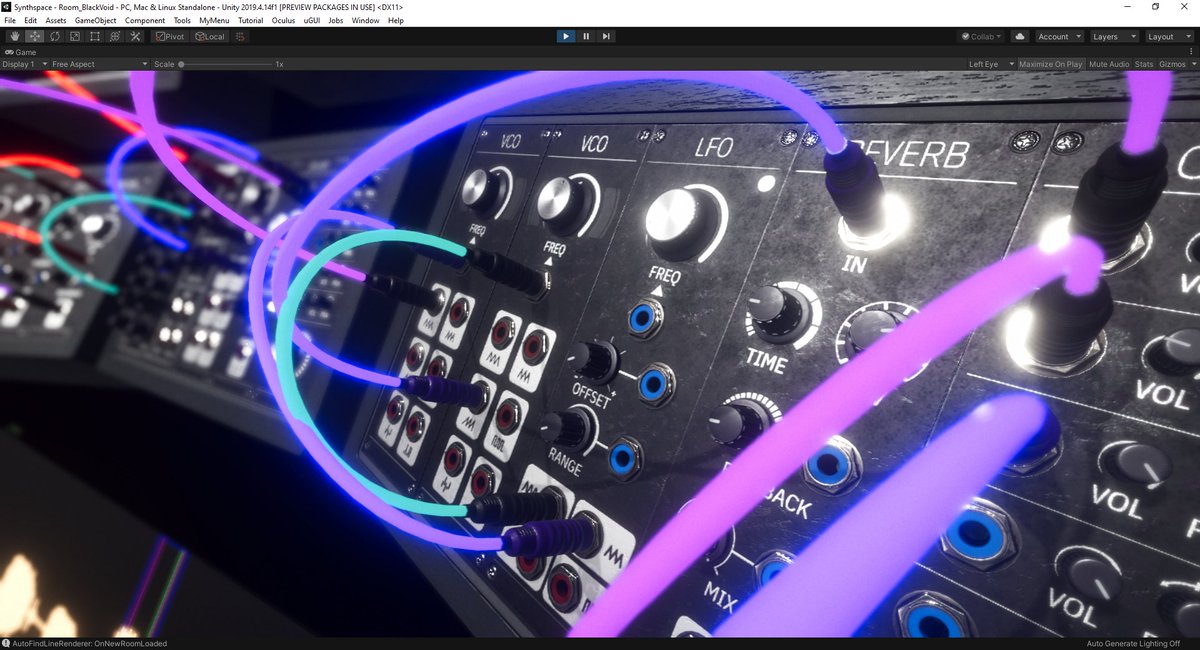Pause the game playback
The width and height of the screenshot is (1200, 650).
586,36
